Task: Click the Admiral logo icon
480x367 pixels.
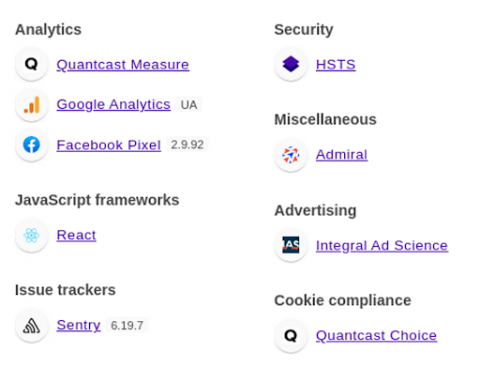Action: (x=291, y=155)
